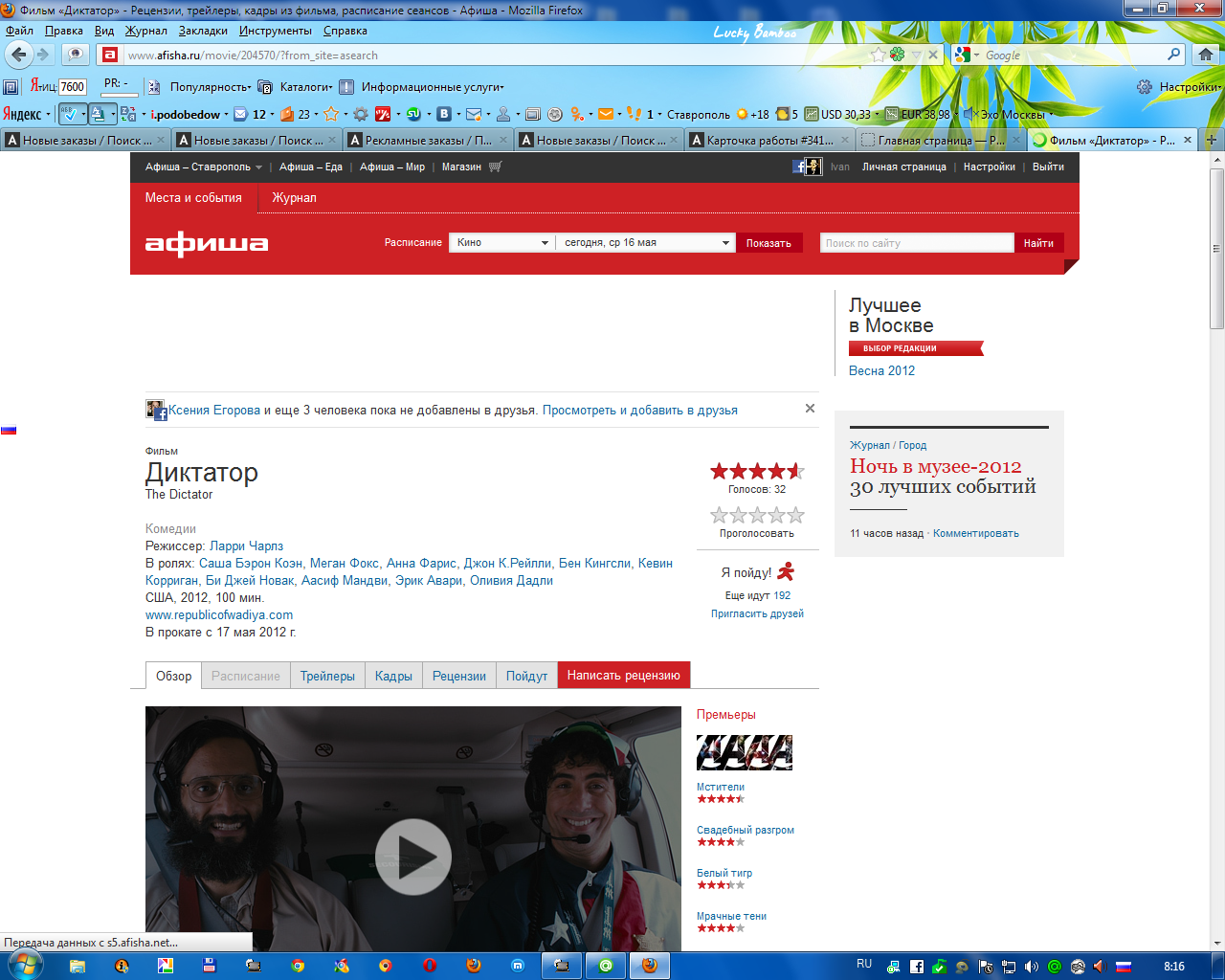Click the volume speaker icon in system tray
The height and width of the screenshot is (980, 1225).
[1031, 967]
